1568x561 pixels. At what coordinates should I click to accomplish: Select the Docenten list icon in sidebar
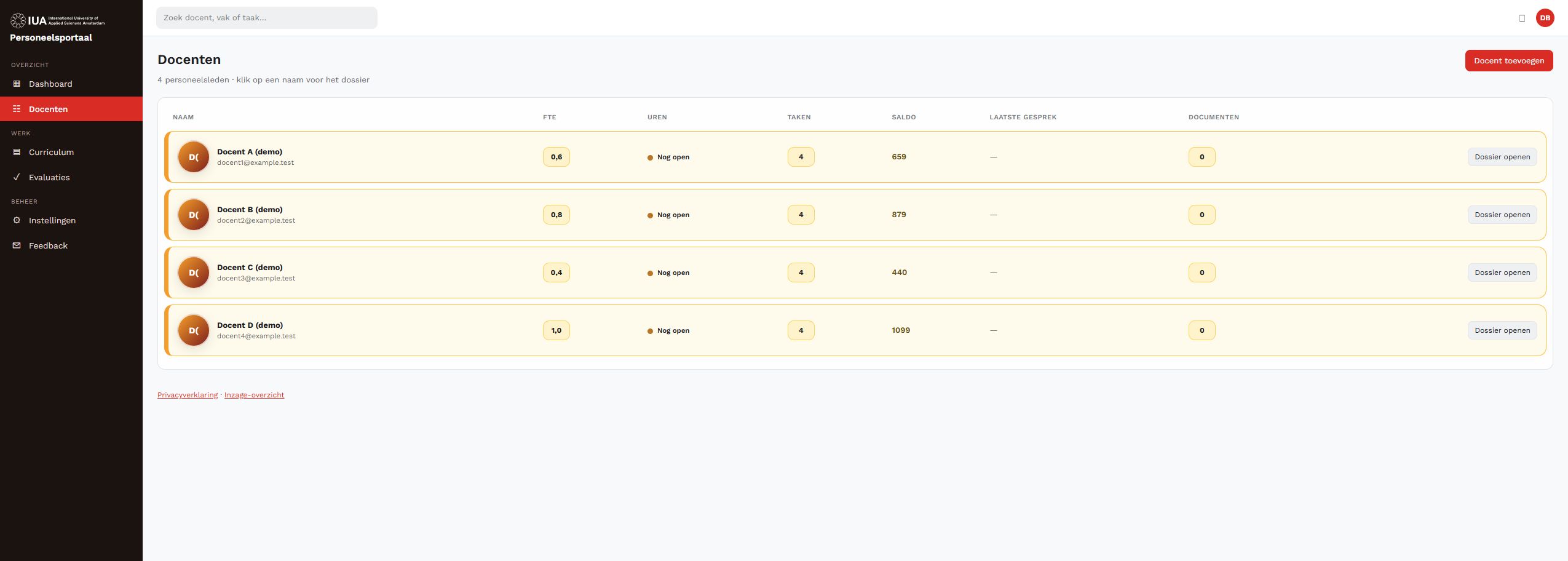pos(17,109)
